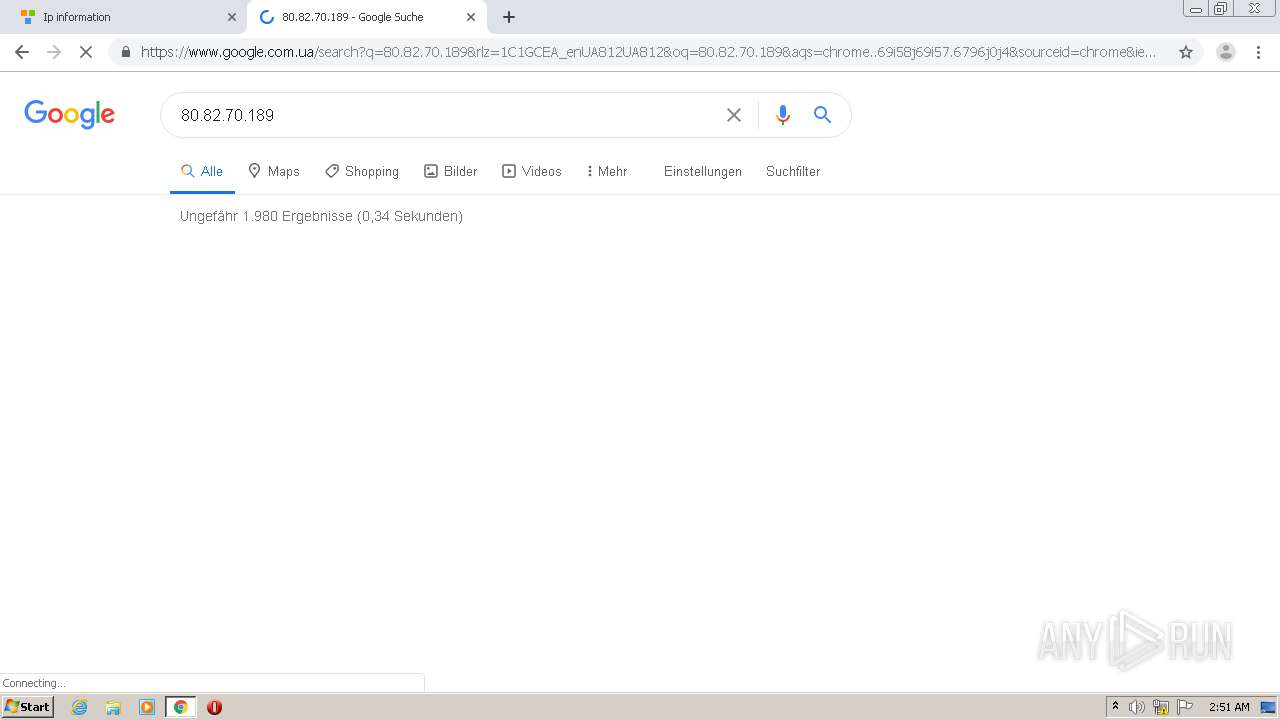Click the browser back arrow
Viewport: 1280px width, 720px height.
22,52
